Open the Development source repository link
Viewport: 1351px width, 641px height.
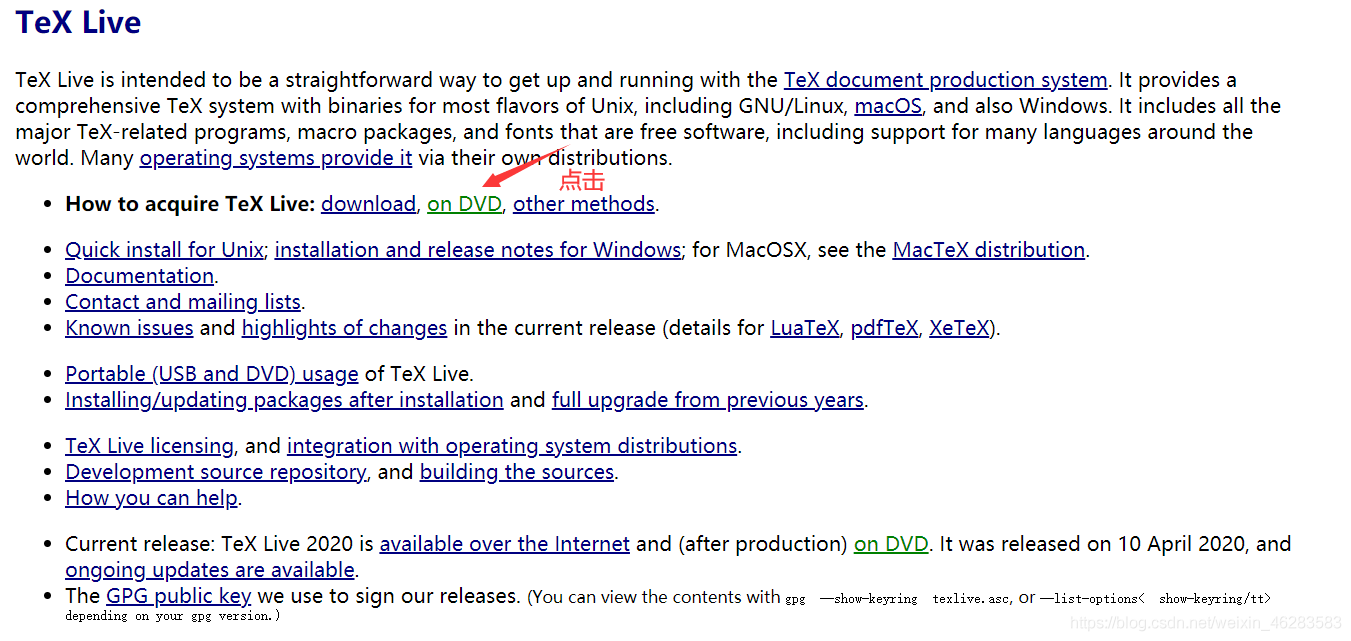(x=216, y=472)
